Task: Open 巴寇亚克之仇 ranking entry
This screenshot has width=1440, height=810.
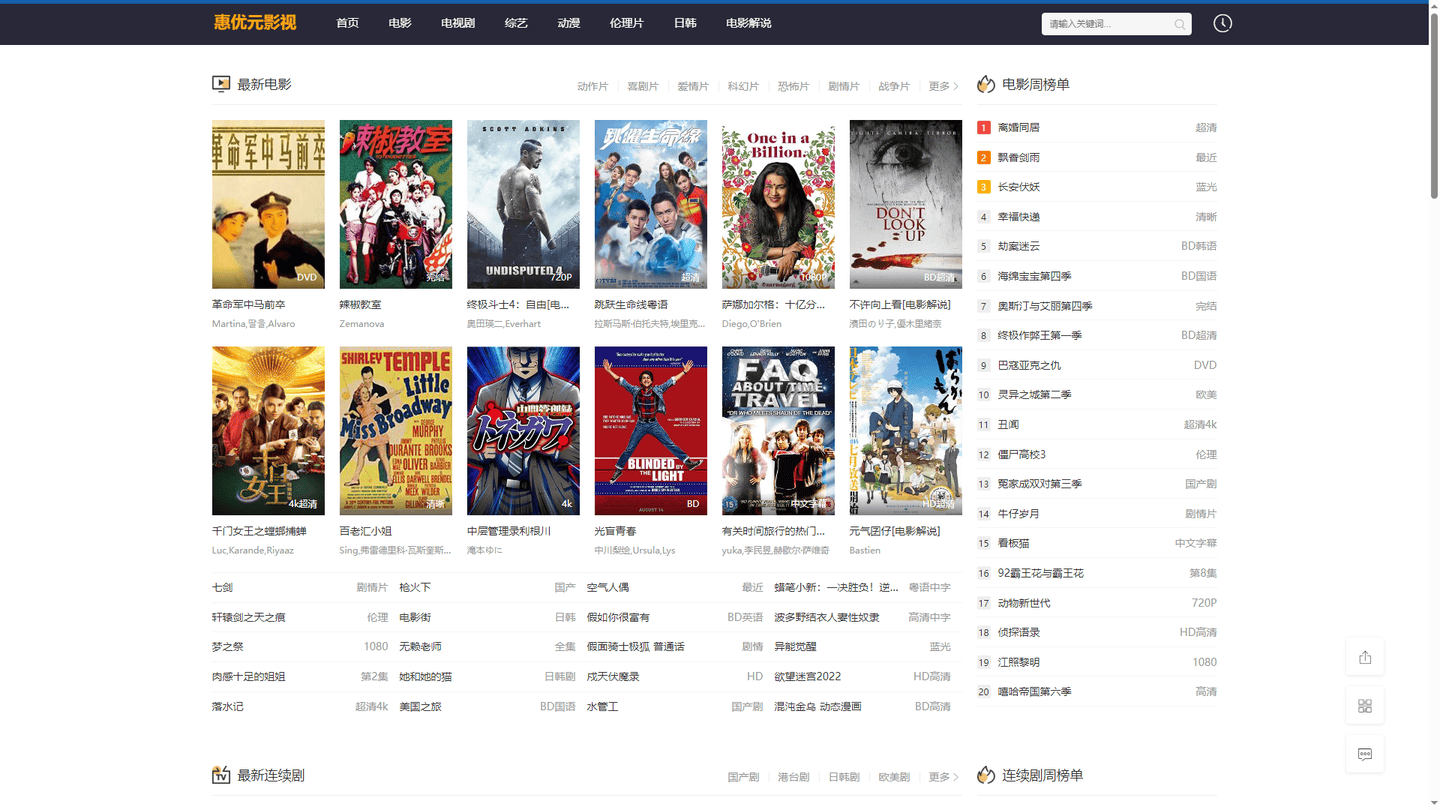Action: (1029, 365)
